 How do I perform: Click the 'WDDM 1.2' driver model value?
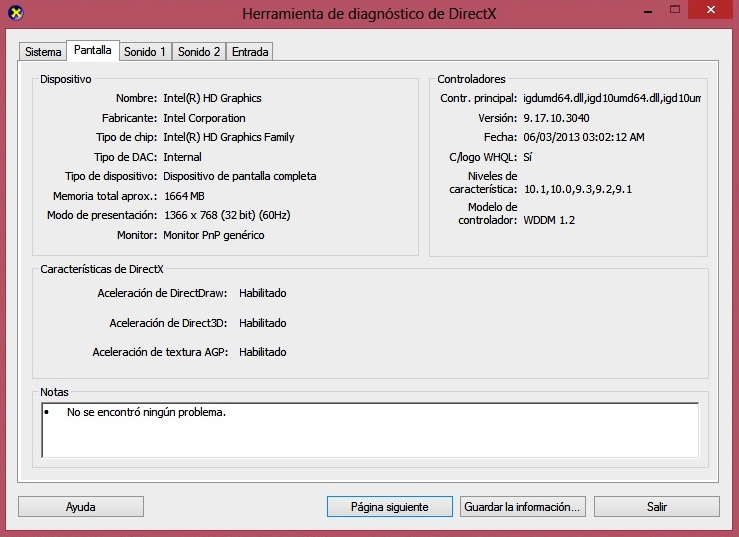[x=549, y=220]
